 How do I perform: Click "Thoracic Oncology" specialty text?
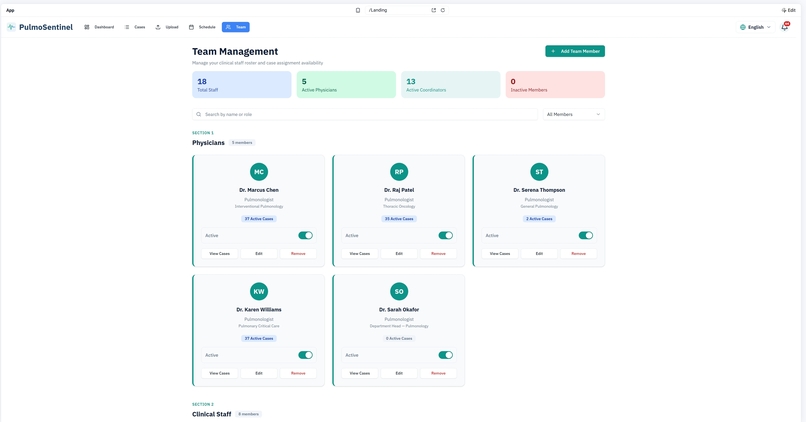399,207
